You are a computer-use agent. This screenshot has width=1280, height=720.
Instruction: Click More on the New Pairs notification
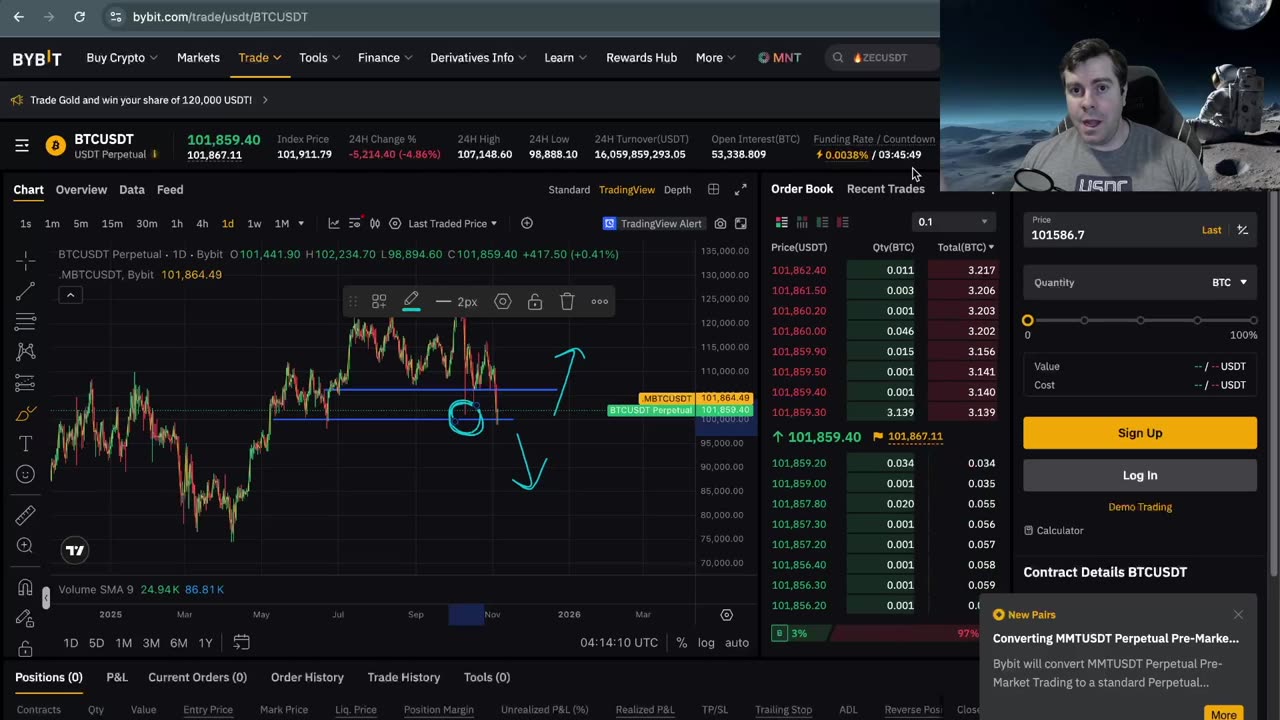pos(1223,713)
